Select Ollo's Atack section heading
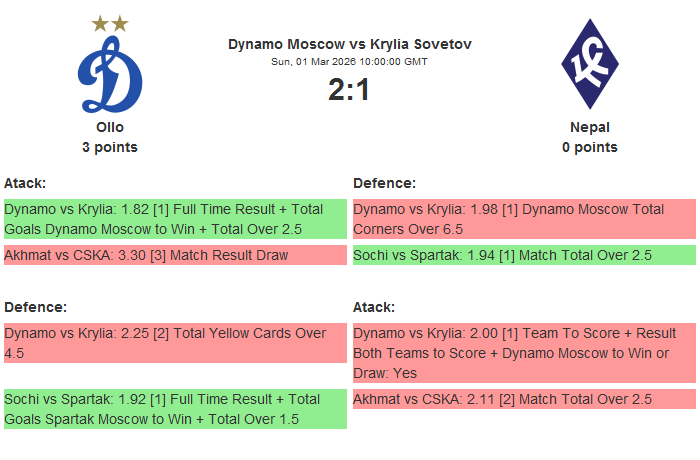 [x=25, y=183]
